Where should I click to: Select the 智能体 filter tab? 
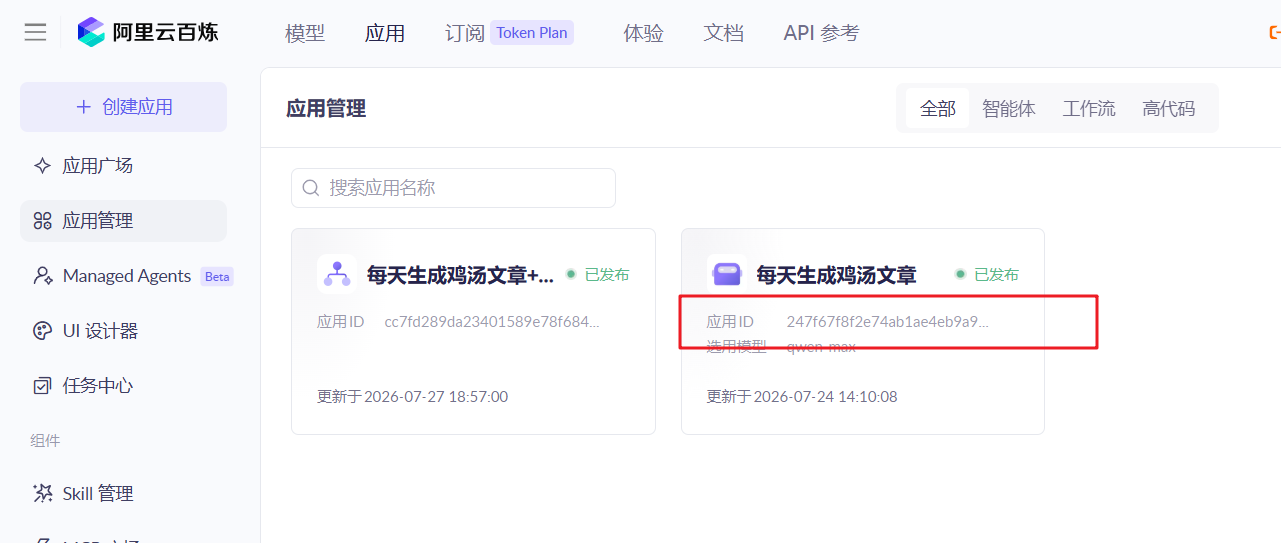[x=1009, y=109]
